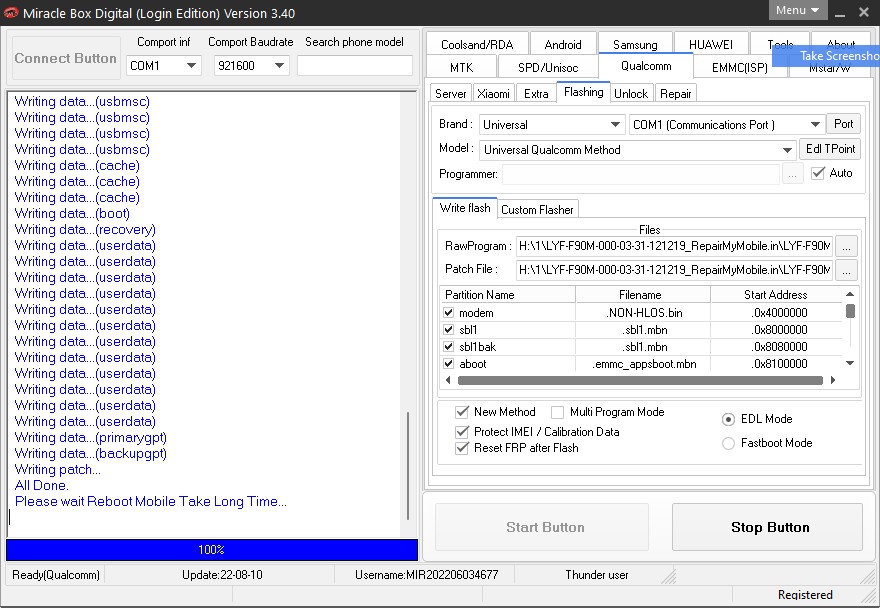The width and height of the screenshot is (880, 608).
Task: Click the Take Screenshot overlay button
Action: [826, 56]
